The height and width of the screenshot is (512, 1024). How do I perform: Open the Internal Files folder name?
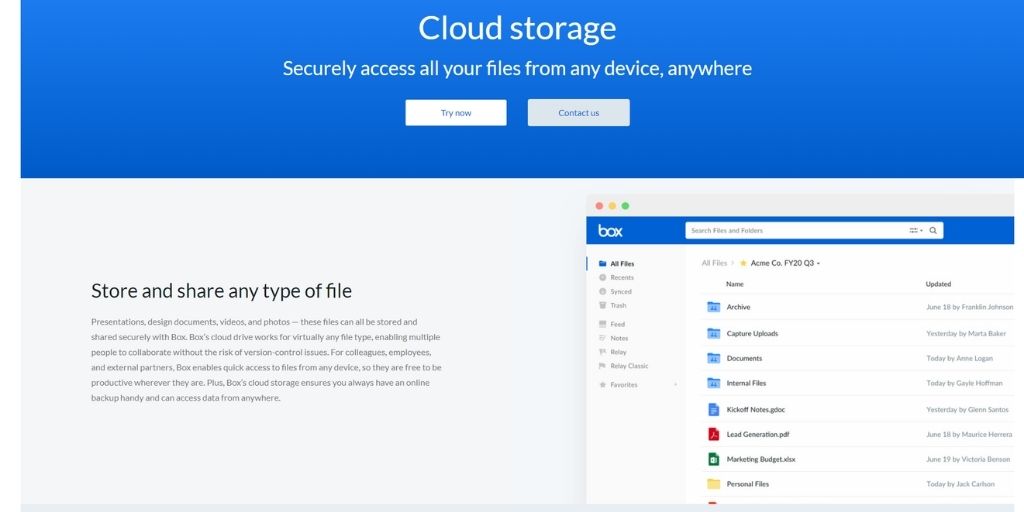click(746, 383)
